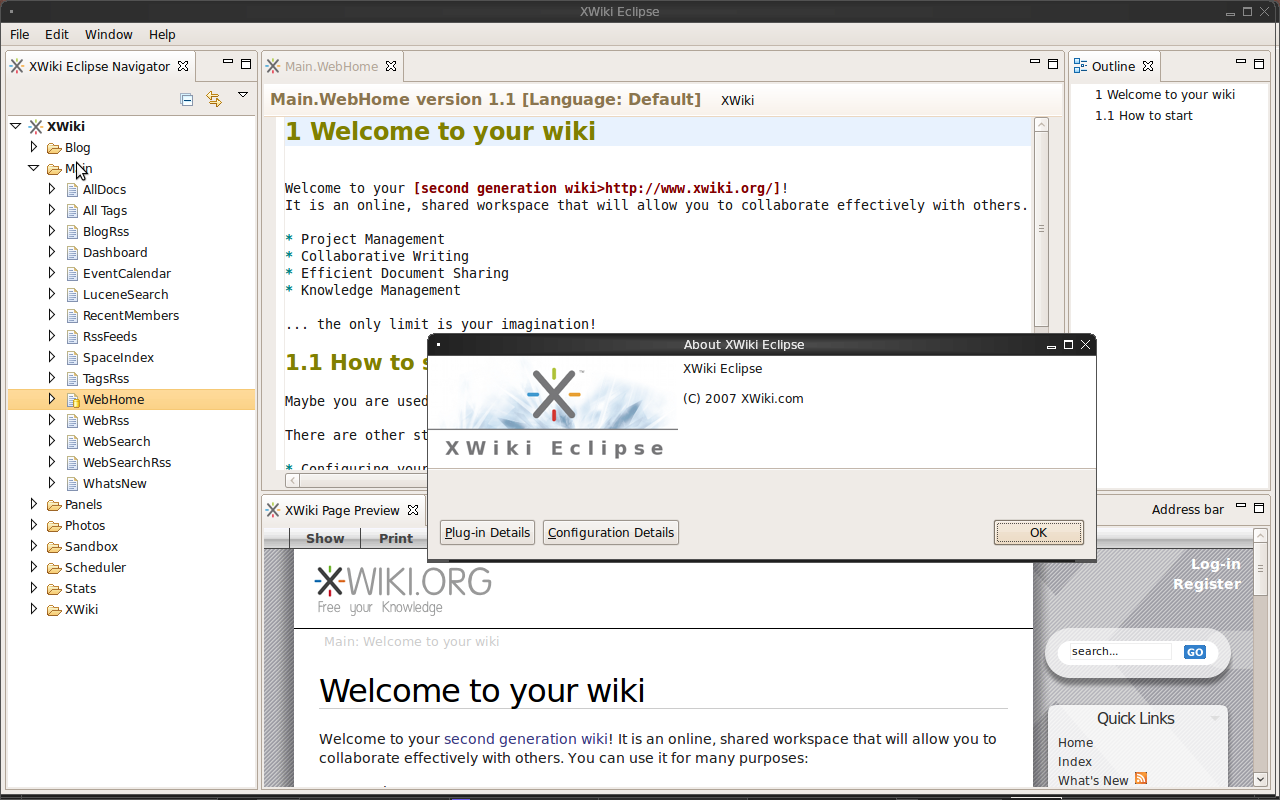Close the Main.WebHome editor tab
Viewport: 1280px width, 800px height.
(391, 66)
